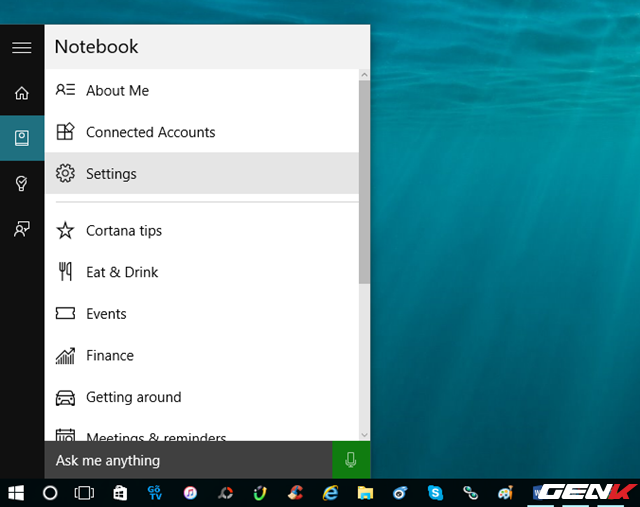Click the Finance chart icon
The height and width of the screenshot is (507, 640).
(x=65, y=356)
